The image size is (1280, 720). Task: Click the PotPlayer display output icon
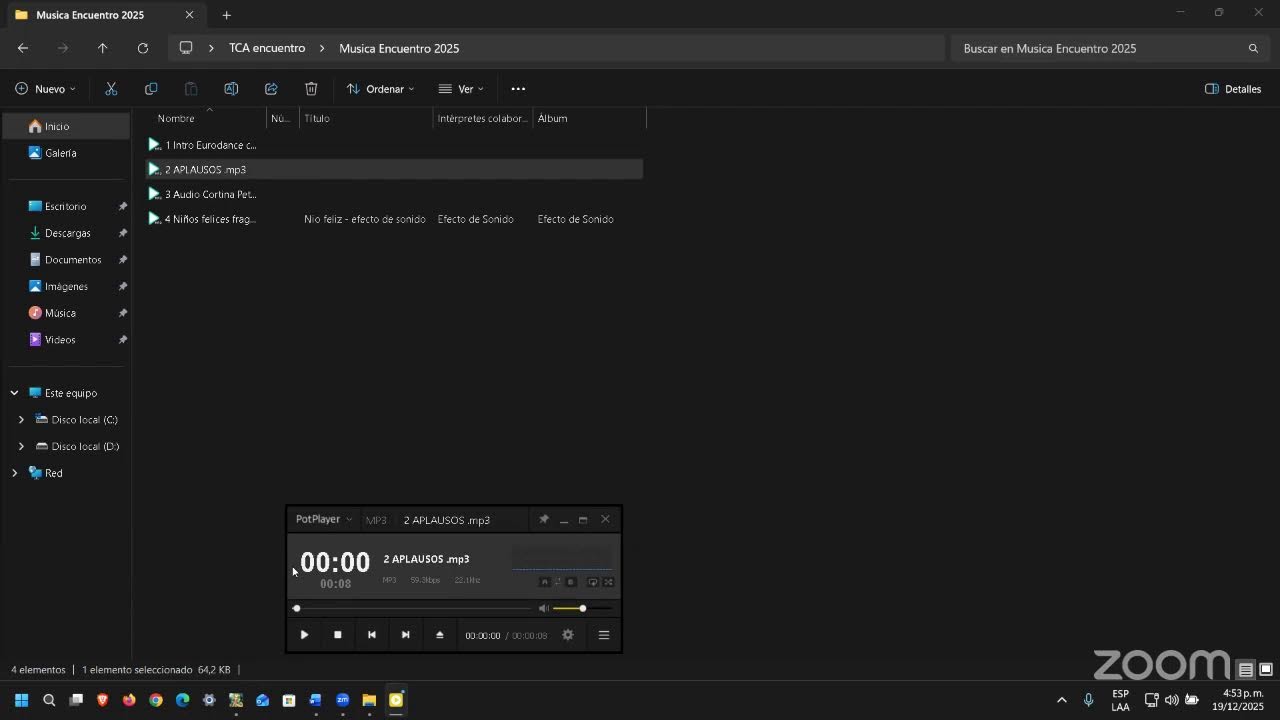[x=593, y=582]
